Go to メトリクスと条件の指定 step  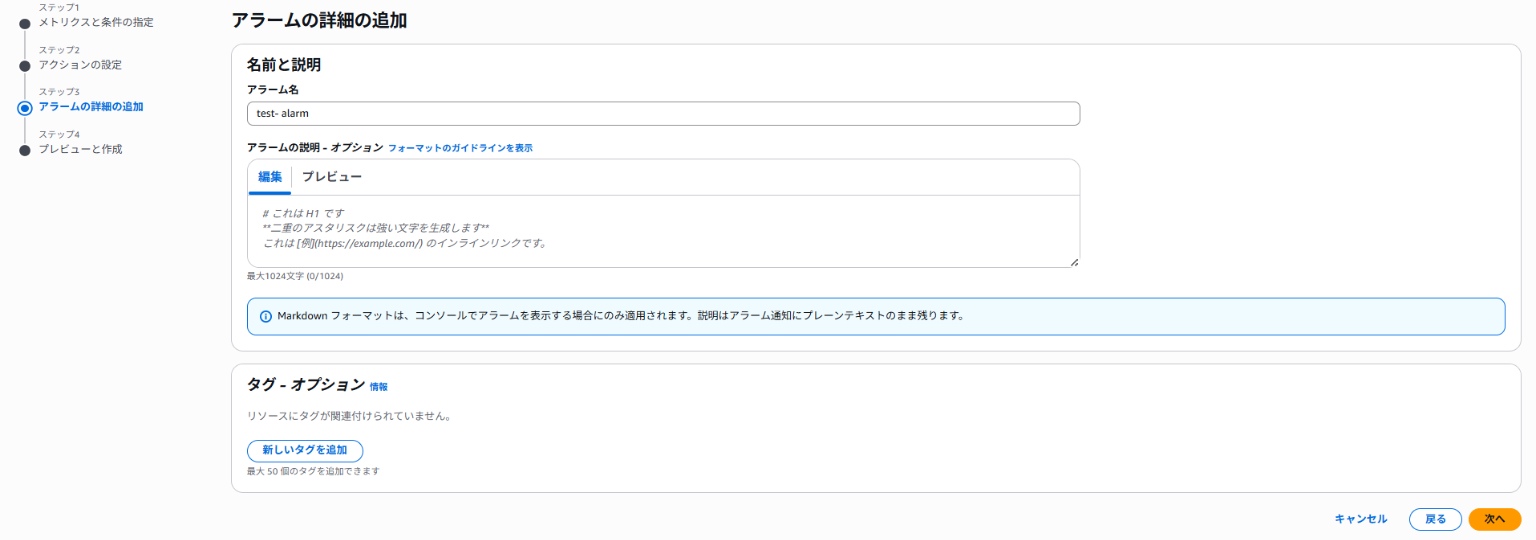[96, 22]
